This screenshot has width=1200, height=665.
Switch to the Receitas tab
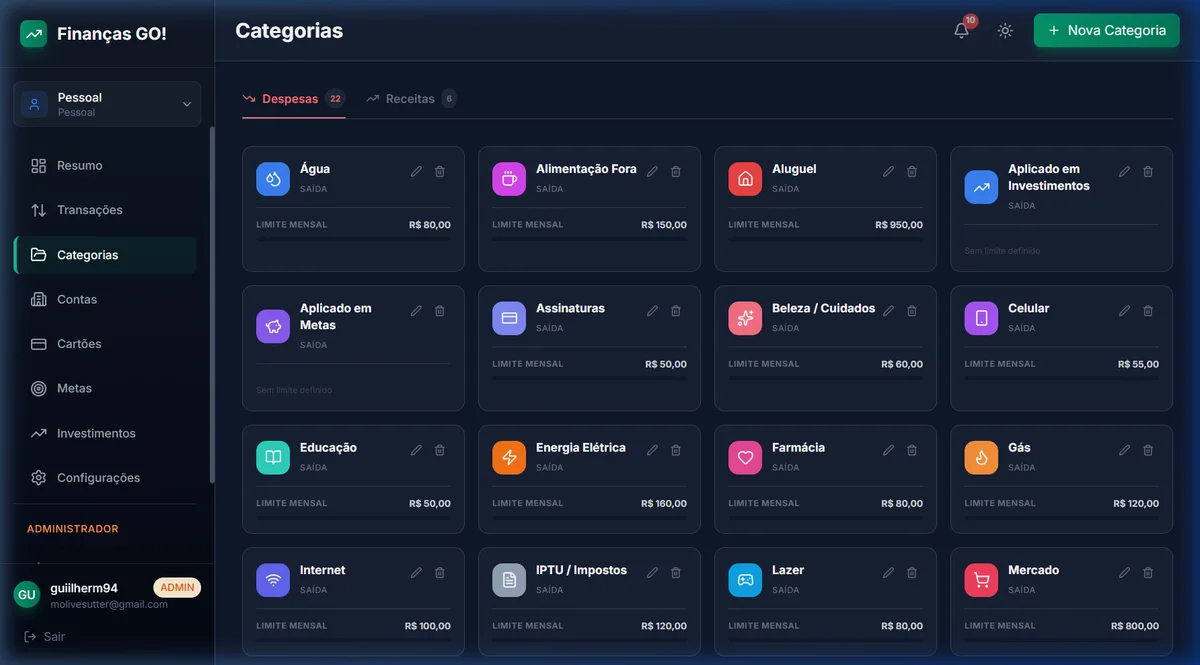pyautogui.click(x=410, y=99)
